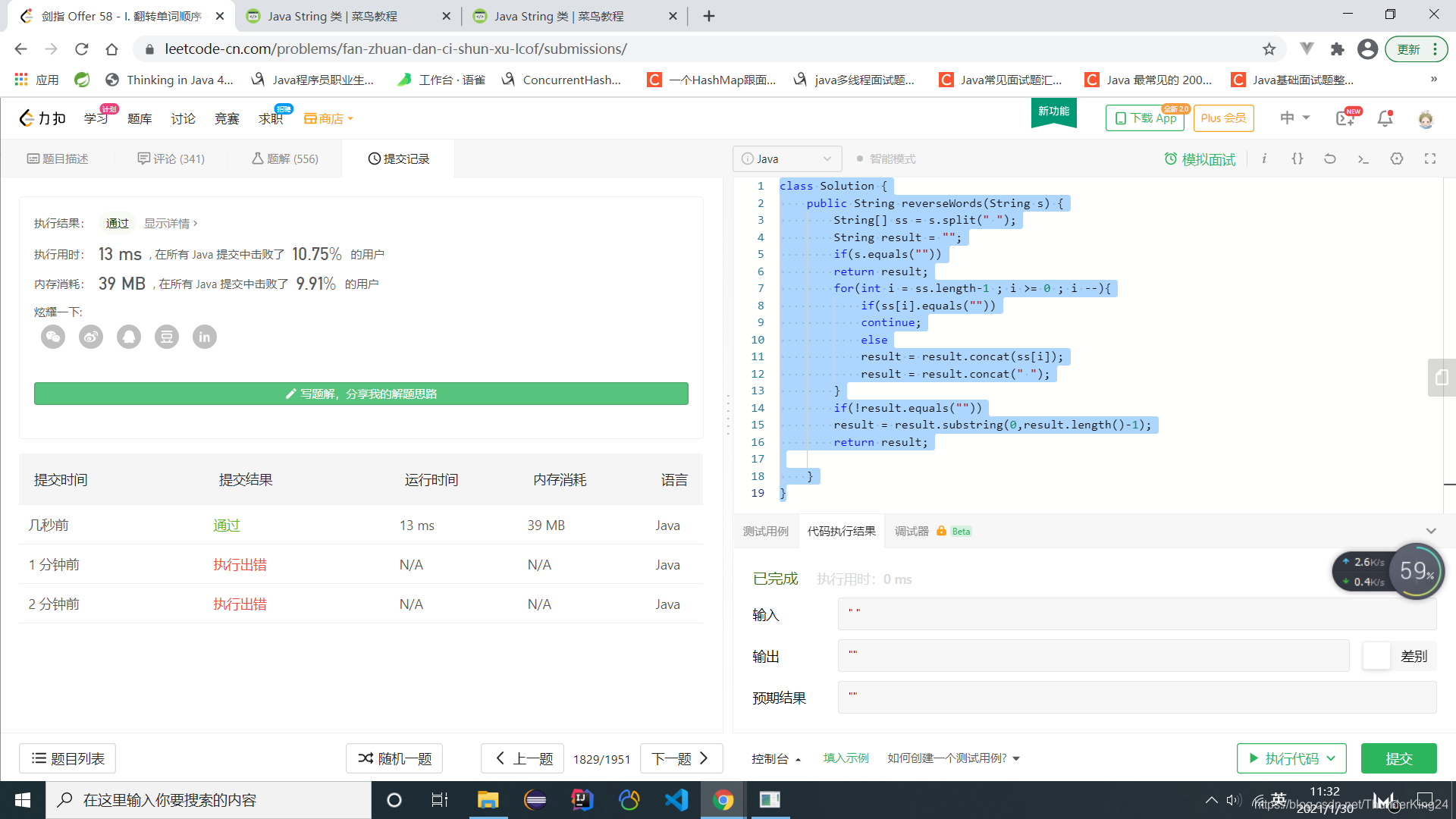Expand the 控制台 console panel
1456x819 pixels.
tap(776, 758)
